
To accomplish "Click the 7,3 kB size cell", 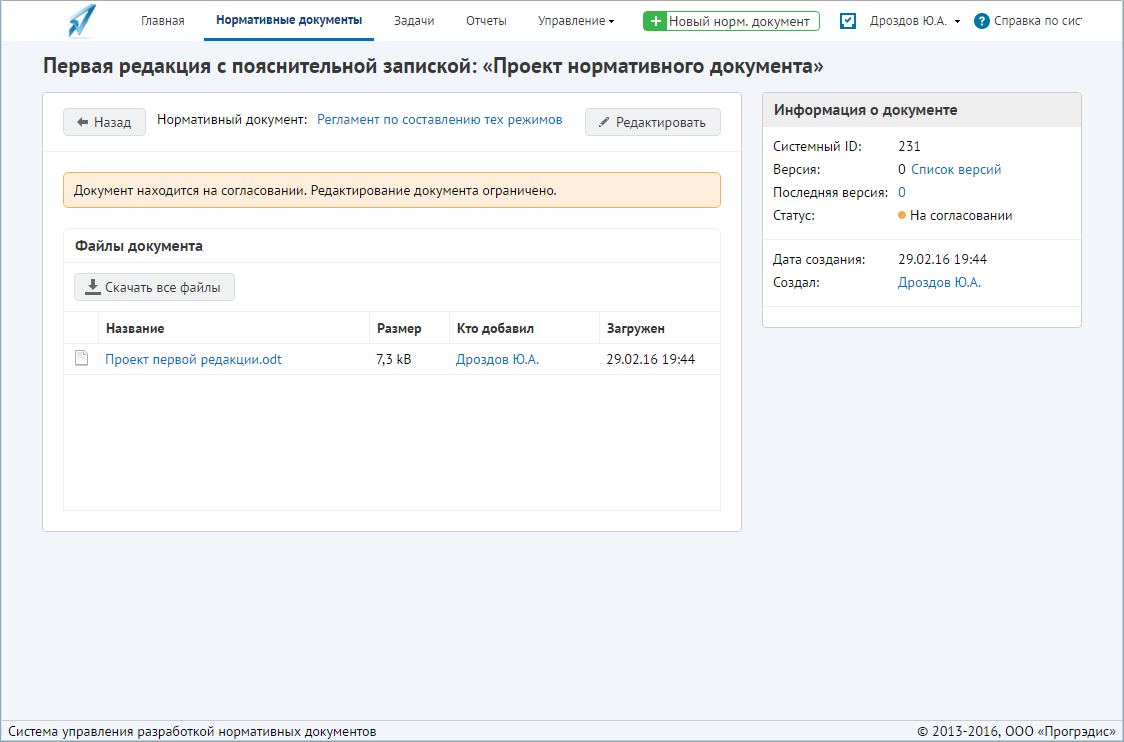I will 394,359.
